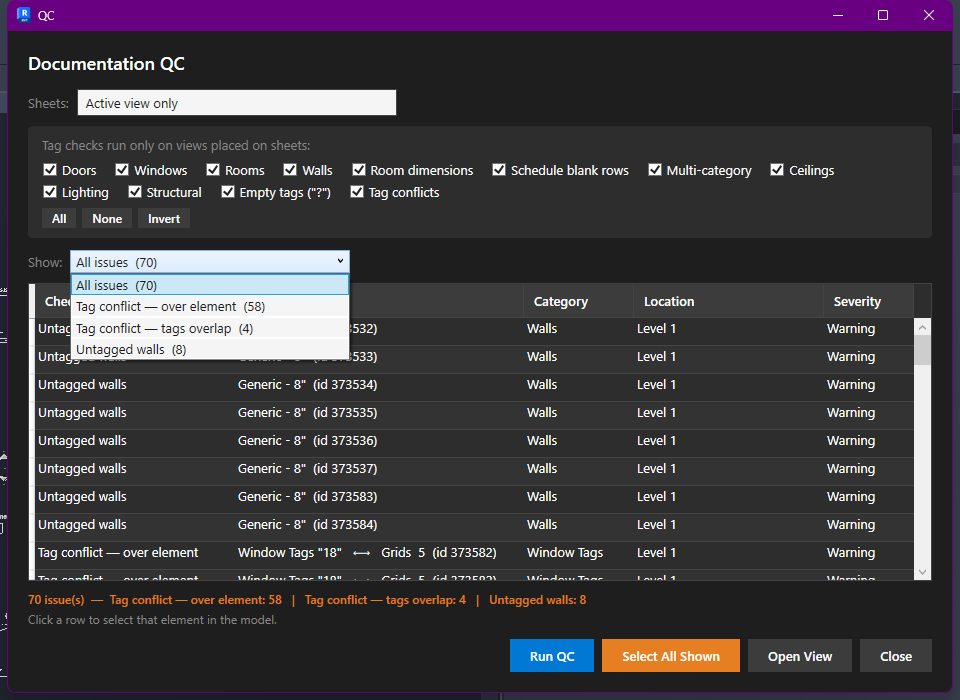Viewport: 960px width, 700px height.
Task: Invert the selected checks
Action: tap(163, 219)
